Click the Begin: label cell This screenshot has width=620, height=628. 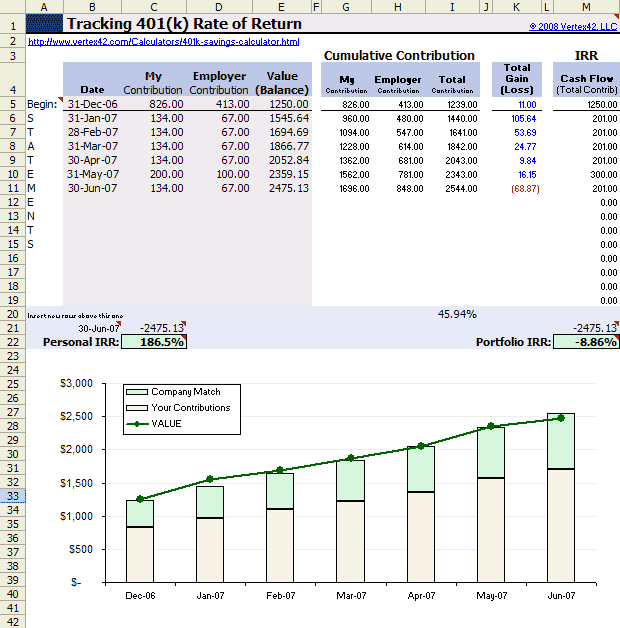pos(44,104)
